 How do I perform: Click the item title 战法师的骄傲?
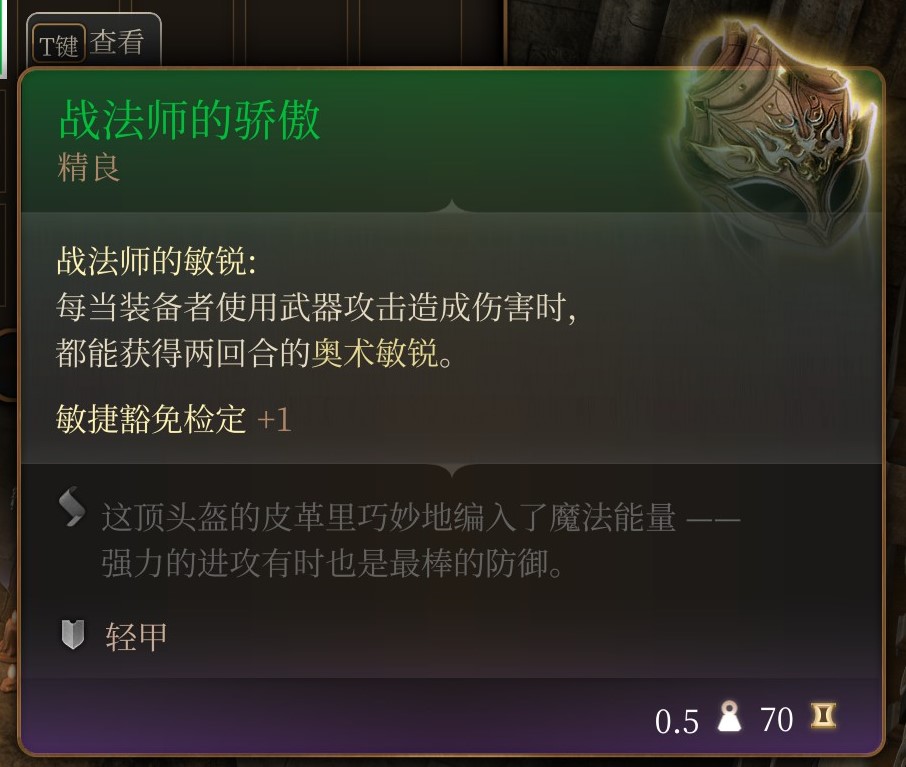pyautogui.click(x=190, y=120)
